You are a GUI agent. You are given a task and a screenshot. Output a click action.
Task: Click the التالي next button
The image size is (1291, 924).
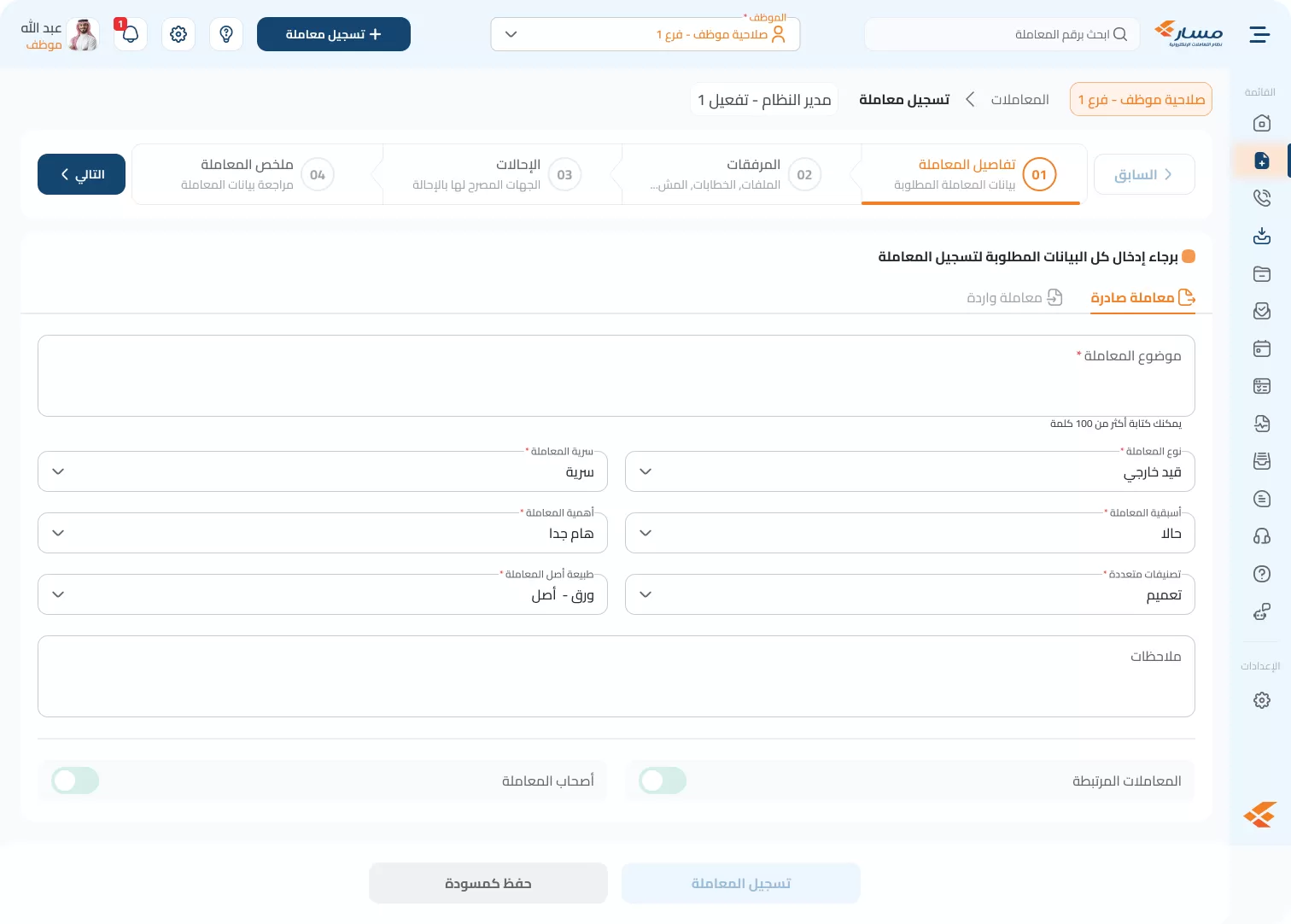coord(82,174)
